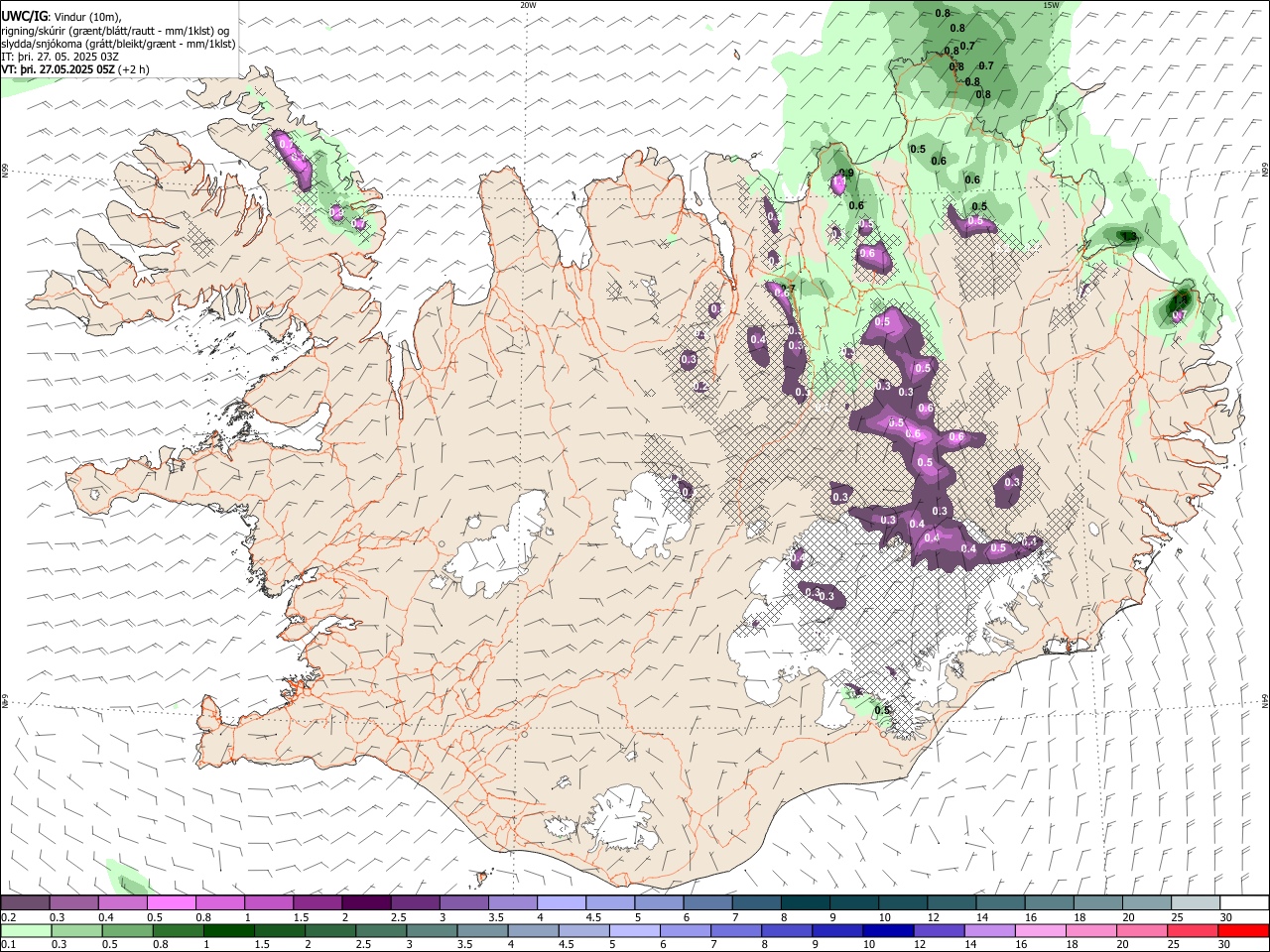
Task: Click the lower scale swatch between 12 and 14
Action: (x=940, y=931)
